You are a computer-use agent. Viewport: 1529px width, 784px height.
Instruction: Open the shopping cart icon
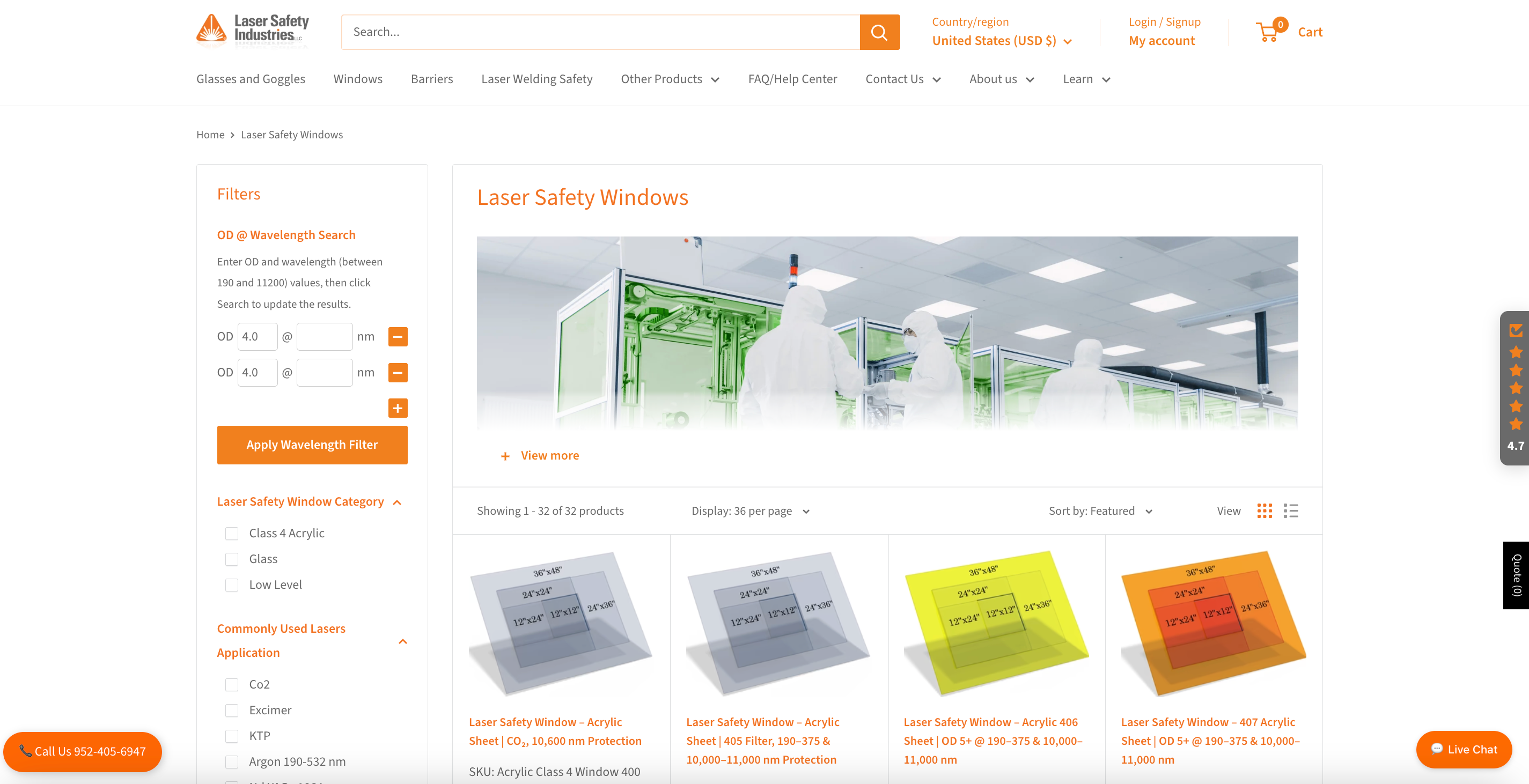(x=1268, y=32)
